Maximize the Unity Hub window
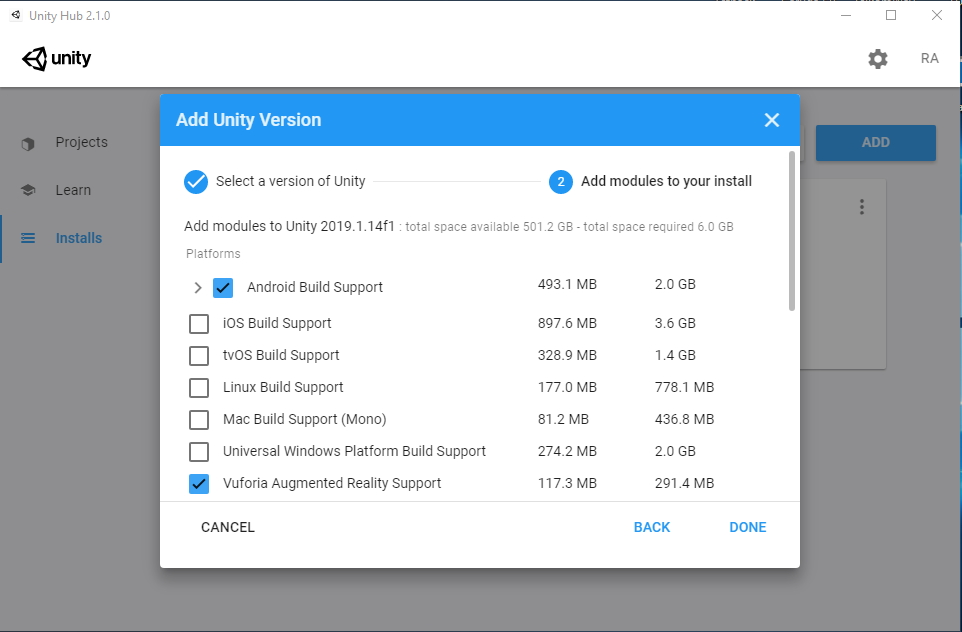Screen dimensions: 962x632 point(891,15)
